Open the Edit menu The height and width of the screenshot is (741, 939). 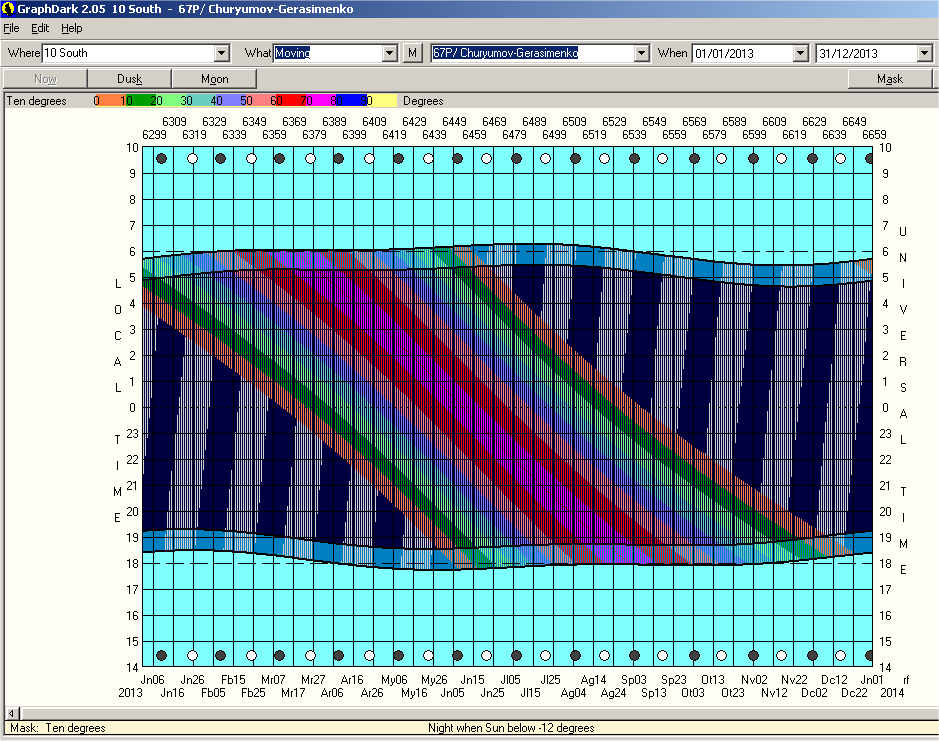(x=40, y=28)
